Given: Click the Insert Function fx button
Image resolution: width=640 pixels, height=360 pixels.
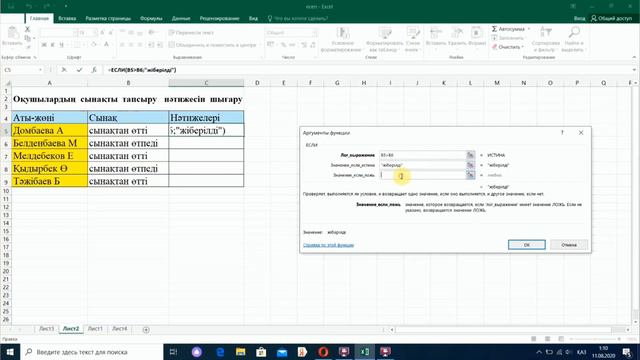Looking at the screenshot, I should [94, 70].
